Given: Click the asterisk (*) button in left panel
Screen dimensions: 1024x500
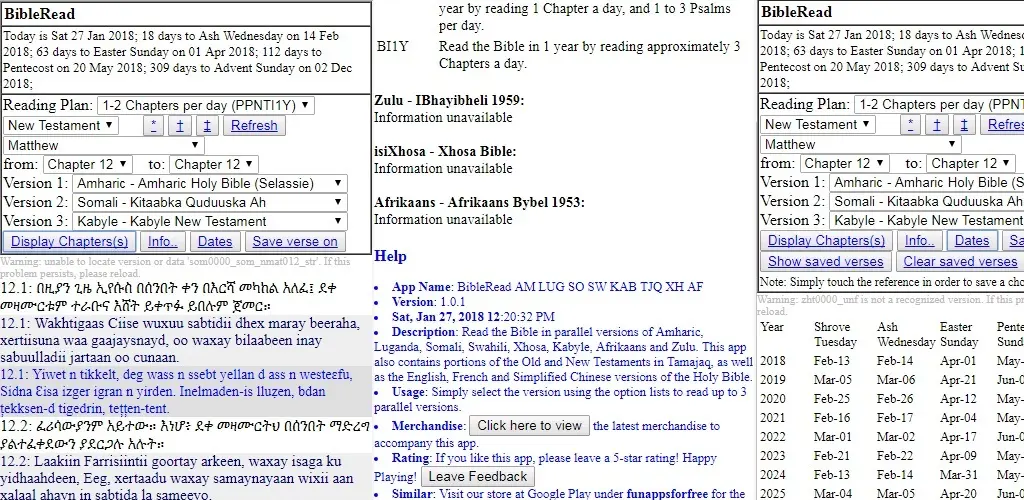Looking at the screenshot, I should (153, 126).
